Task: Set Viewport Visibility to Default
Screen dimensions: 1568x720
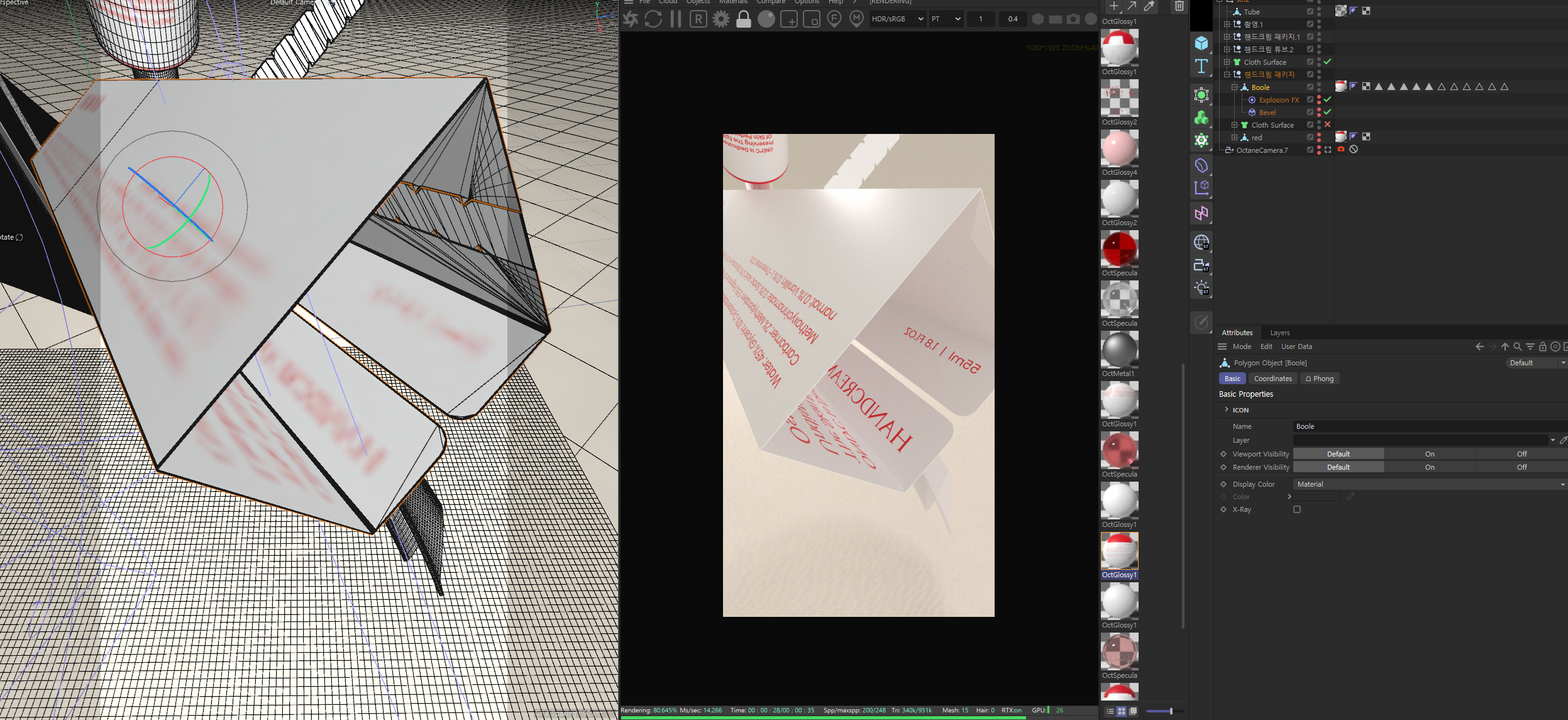Action: coord(1339,454)
